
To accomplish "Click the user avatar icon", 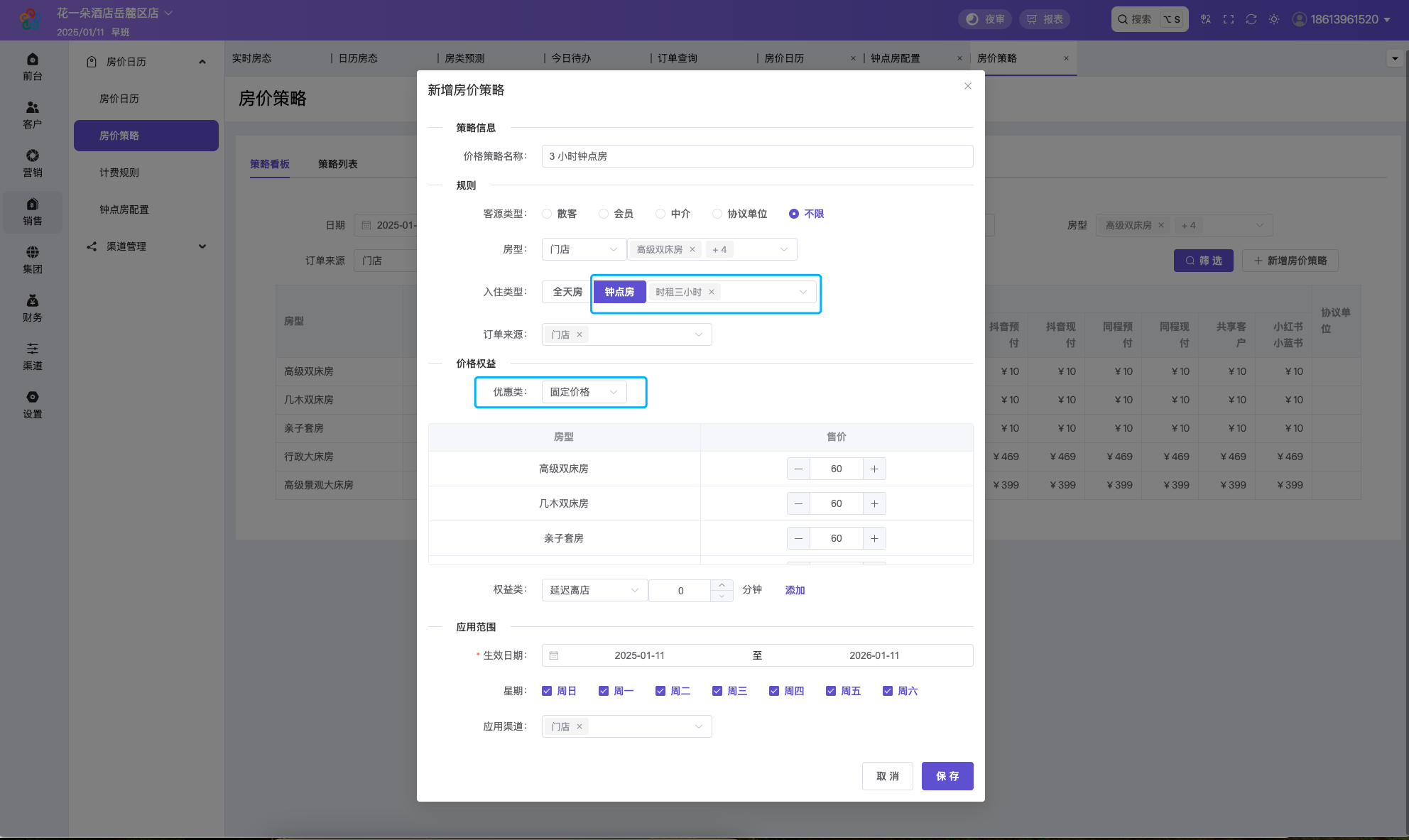I will tap(1300, 19).
